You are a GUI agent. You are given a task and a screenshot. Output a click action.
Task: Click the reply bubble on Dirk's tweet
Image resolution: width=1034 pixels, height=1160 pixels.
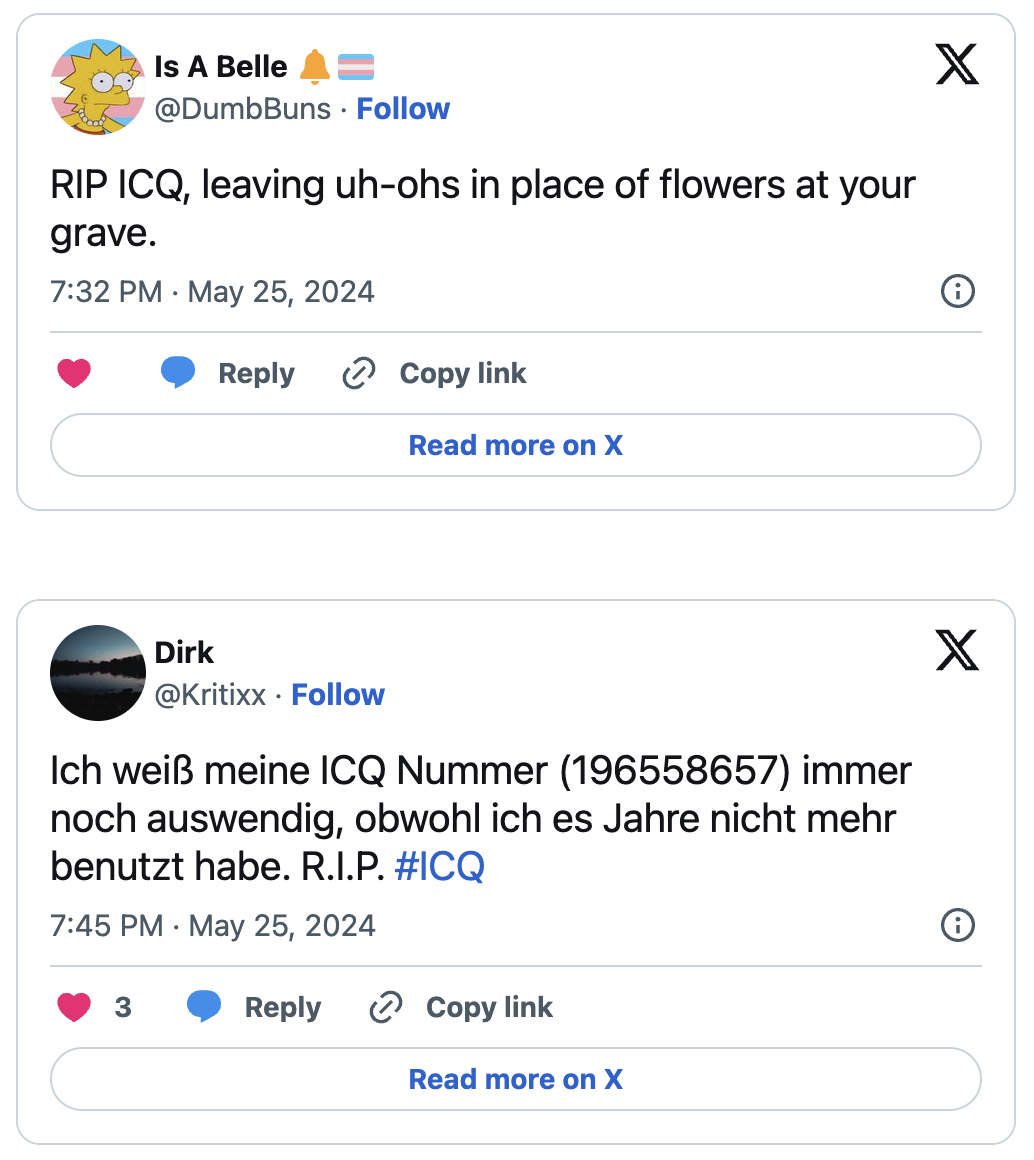(x=204, y=1006)
